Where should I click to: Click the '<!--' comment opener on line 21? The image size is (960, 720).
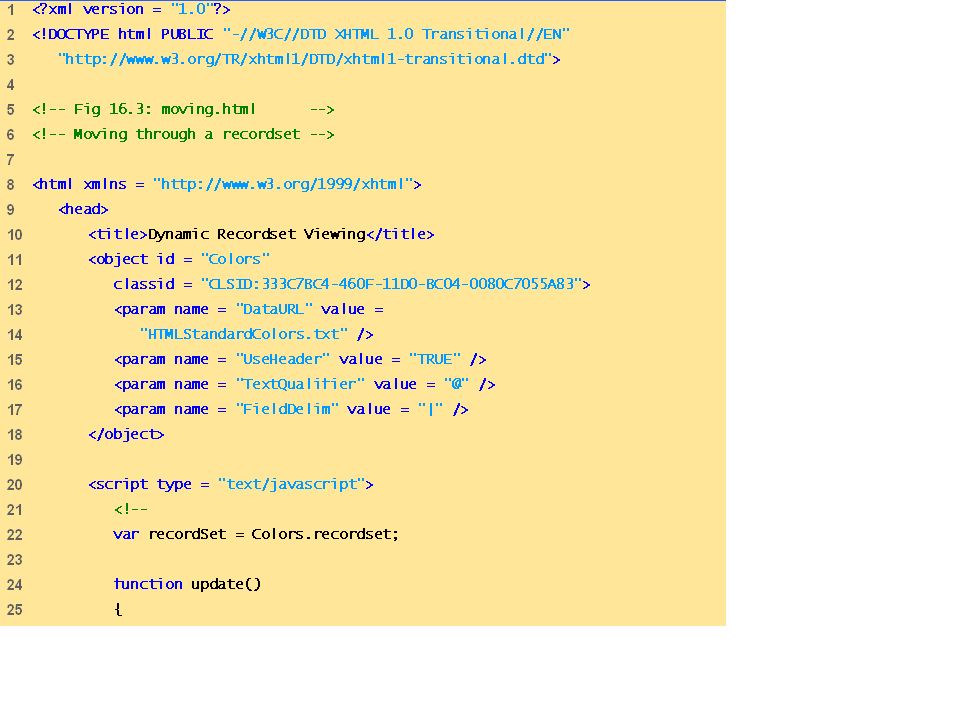130,509
